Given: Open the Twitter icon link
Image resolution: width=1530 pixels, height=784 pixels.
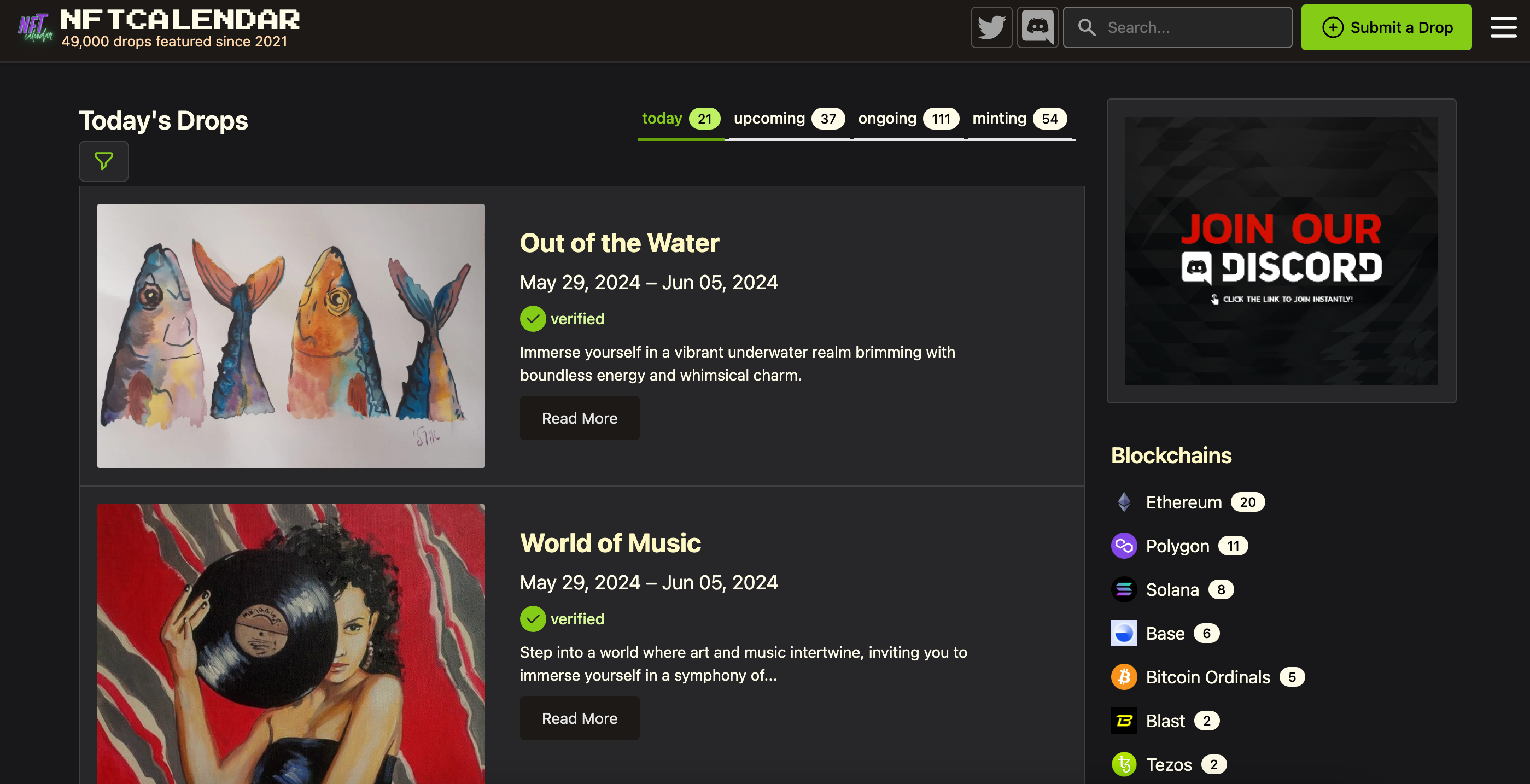Looking at the screenshot, I should pyautogui.click(x=991, y=27).
